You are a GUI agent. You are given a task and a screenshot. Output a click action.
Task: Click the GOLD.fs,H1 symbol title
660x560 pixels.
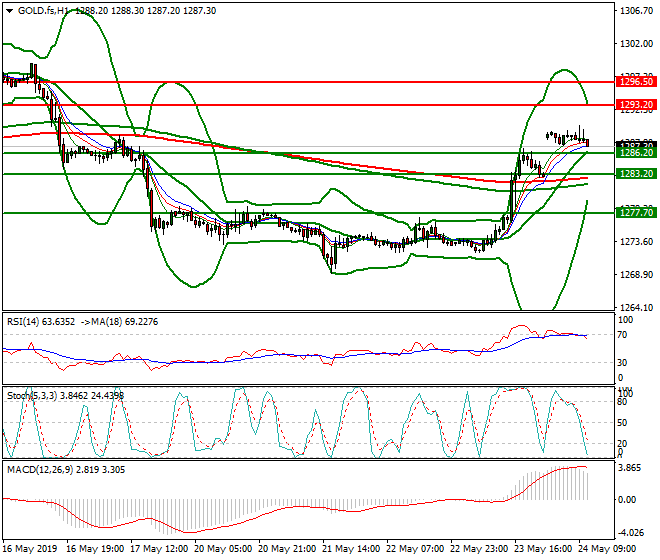click(x=43, y=11)
